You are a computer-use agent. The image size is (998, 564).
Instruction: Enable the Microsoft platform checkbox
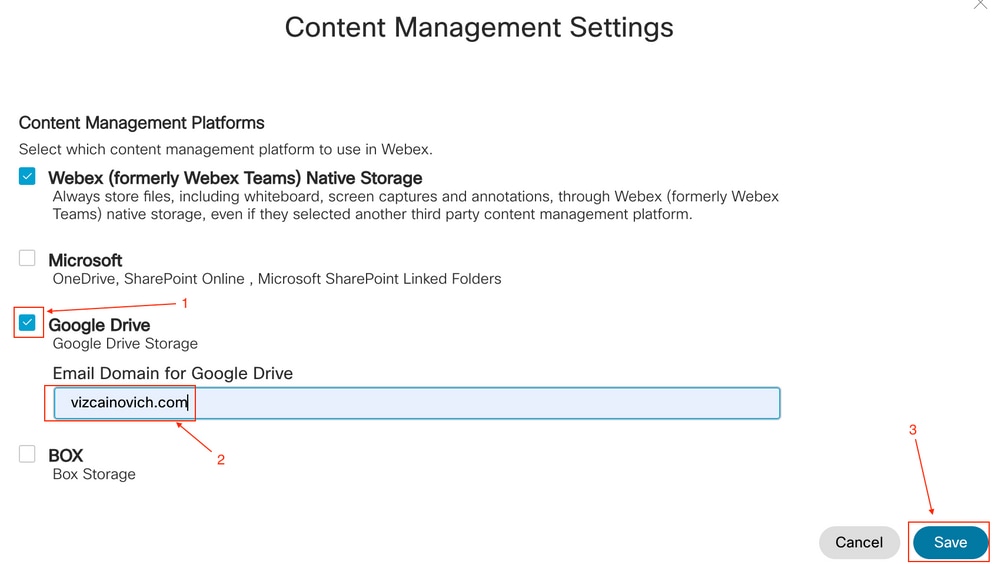27,258
